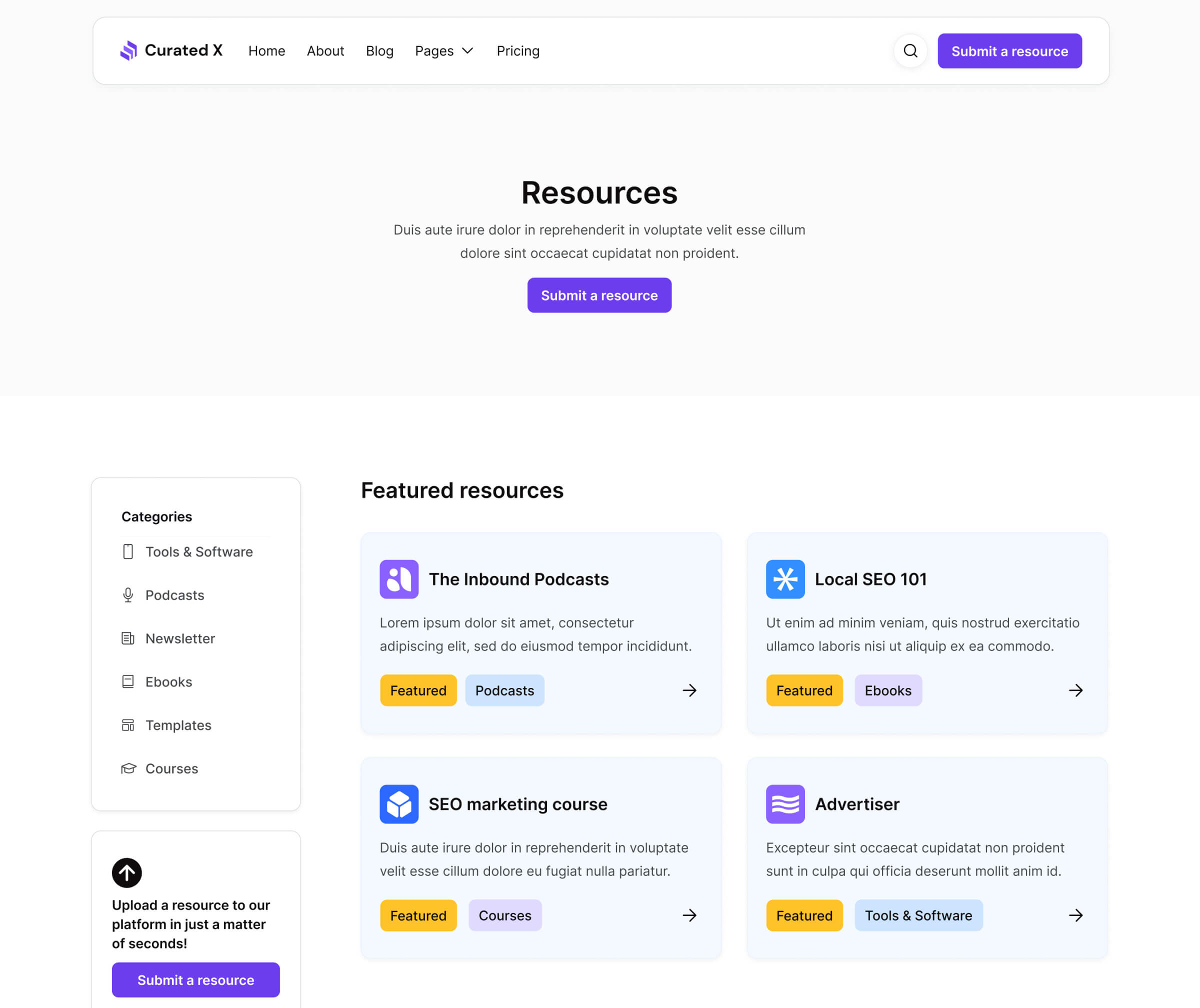Click the Tools & Software tag on Advertiser
This screenshot has height=1008, width=1200.
918,915
